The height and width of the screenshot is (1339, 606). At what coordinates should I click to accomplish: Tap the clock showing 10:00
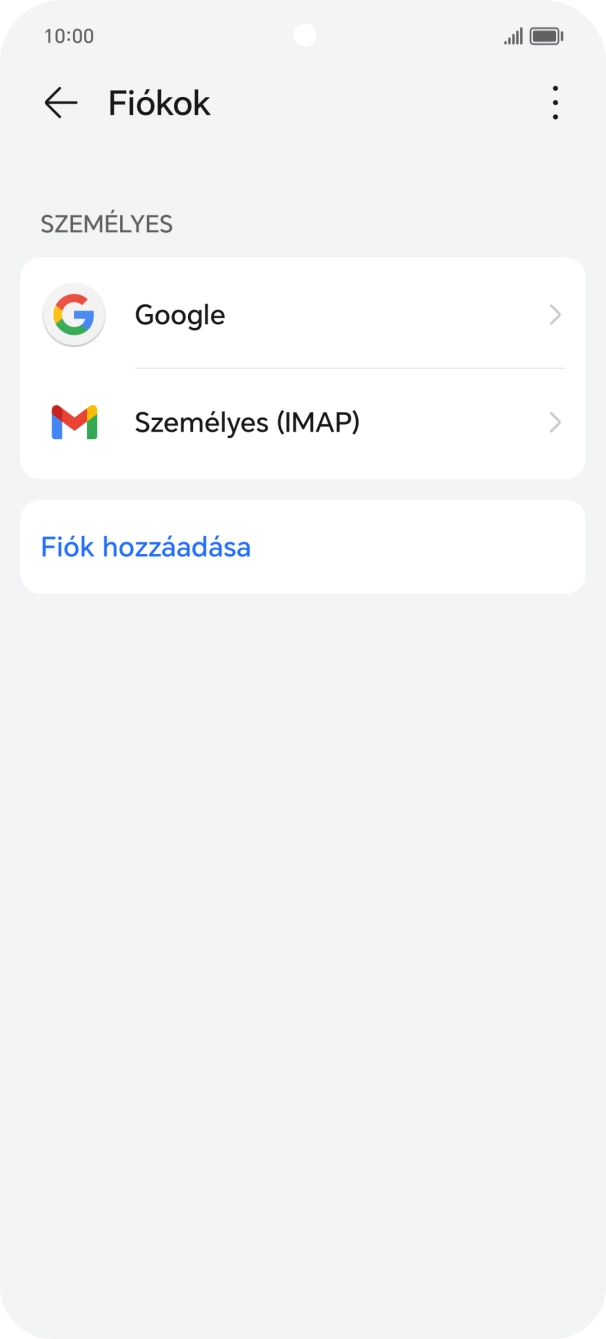tap(69, 36)
